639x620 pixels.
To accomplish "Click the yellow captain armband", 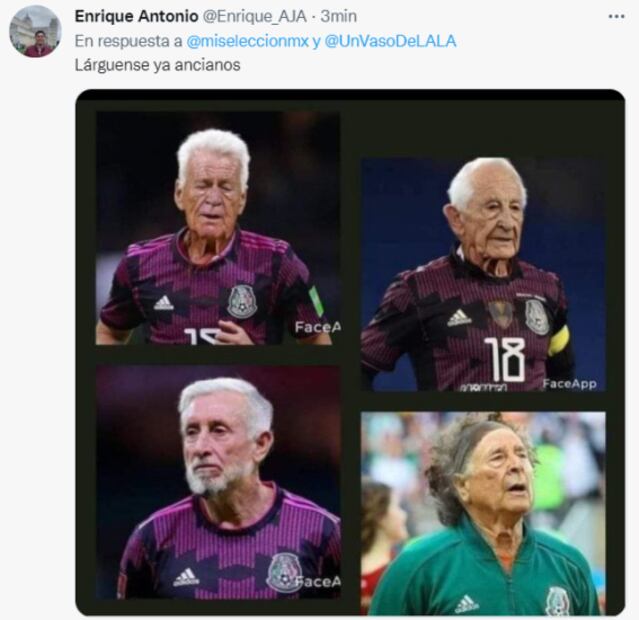I will tap(558, 340).
